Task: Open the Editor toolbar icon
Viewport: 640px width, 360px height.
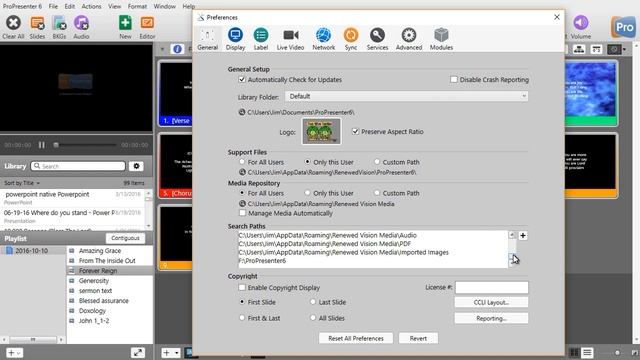Action: (x=147, y=23)
